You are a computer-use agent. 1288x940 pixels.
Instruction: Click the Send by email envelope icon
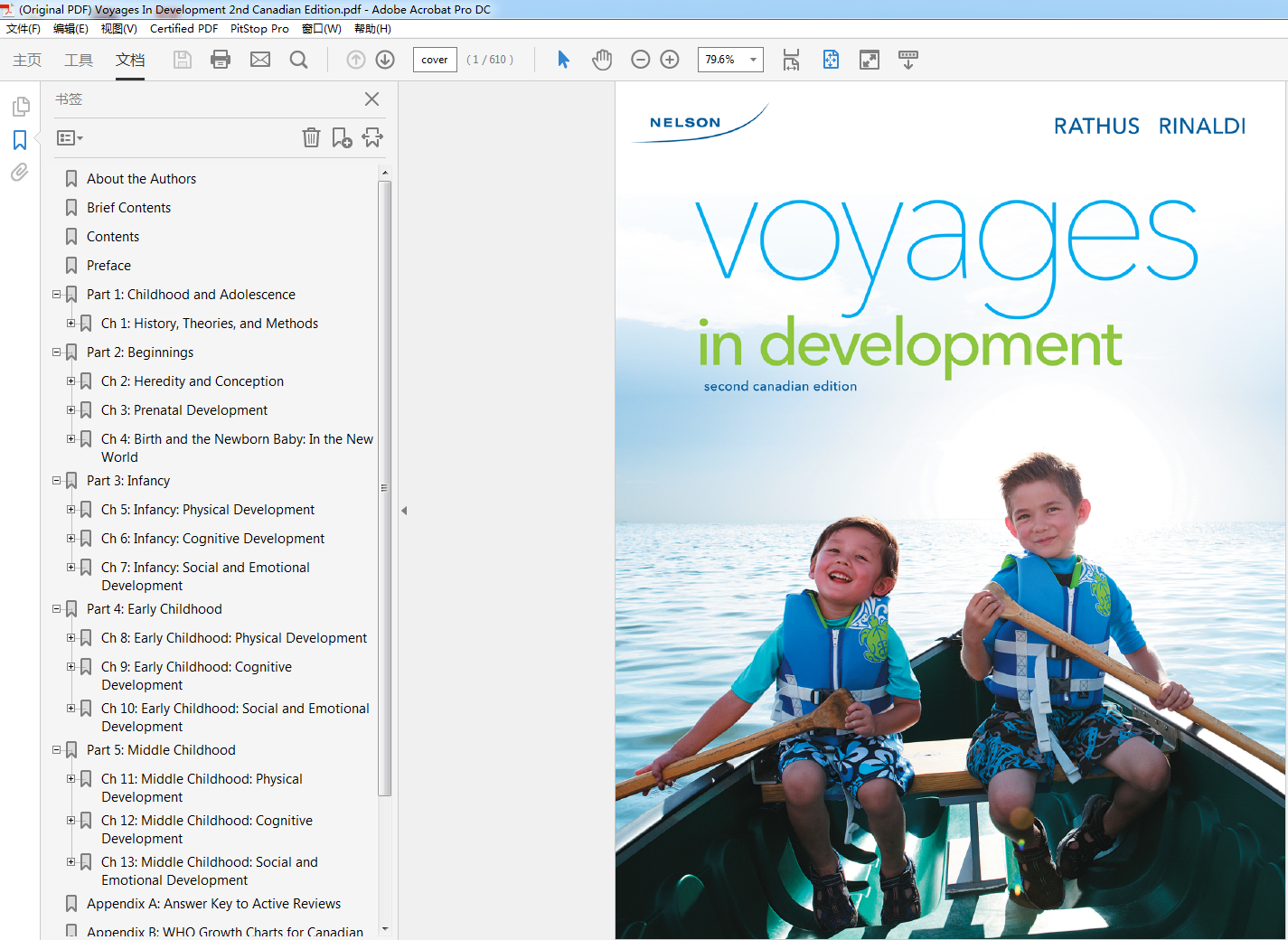click(x=260, y=60)
